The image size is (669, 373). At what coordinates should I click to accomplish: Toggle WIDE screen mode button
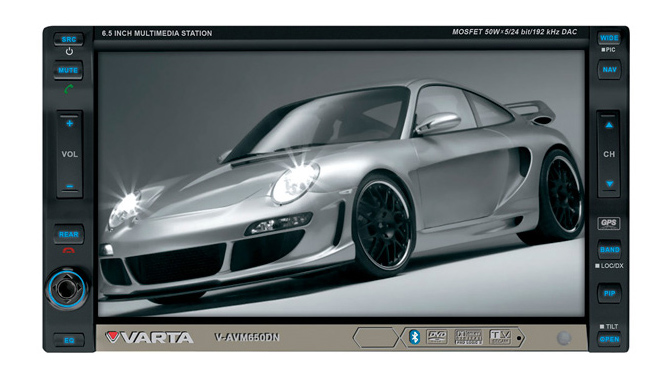pyautogui.click(x=609, y=38)
